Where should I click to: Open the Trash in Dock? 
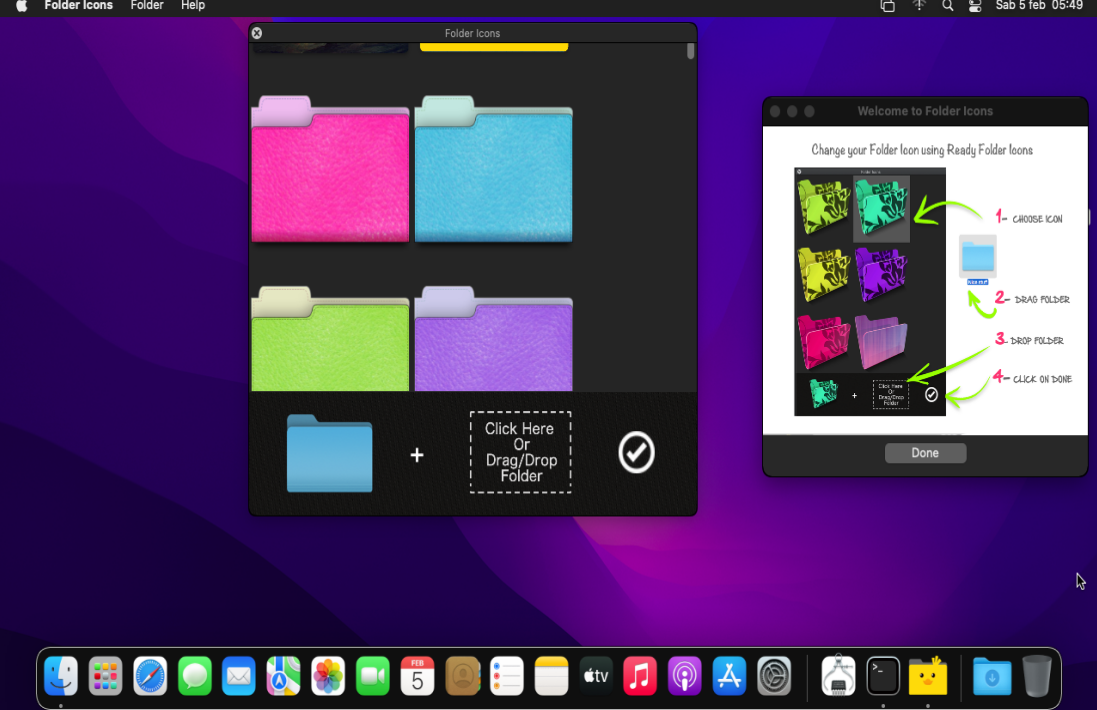pyautogui.click(x=1037, y=676)
